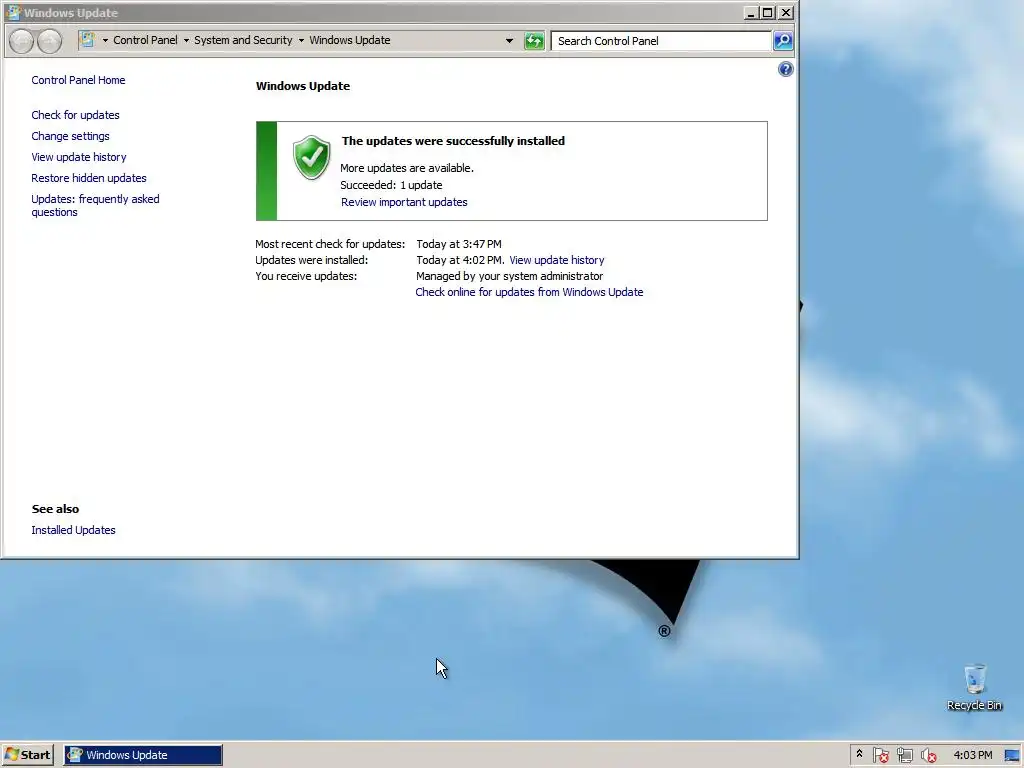Screen dimensions: 1024x768
Task: Click the green Refresh button
Action: click(x=534, y=40)
